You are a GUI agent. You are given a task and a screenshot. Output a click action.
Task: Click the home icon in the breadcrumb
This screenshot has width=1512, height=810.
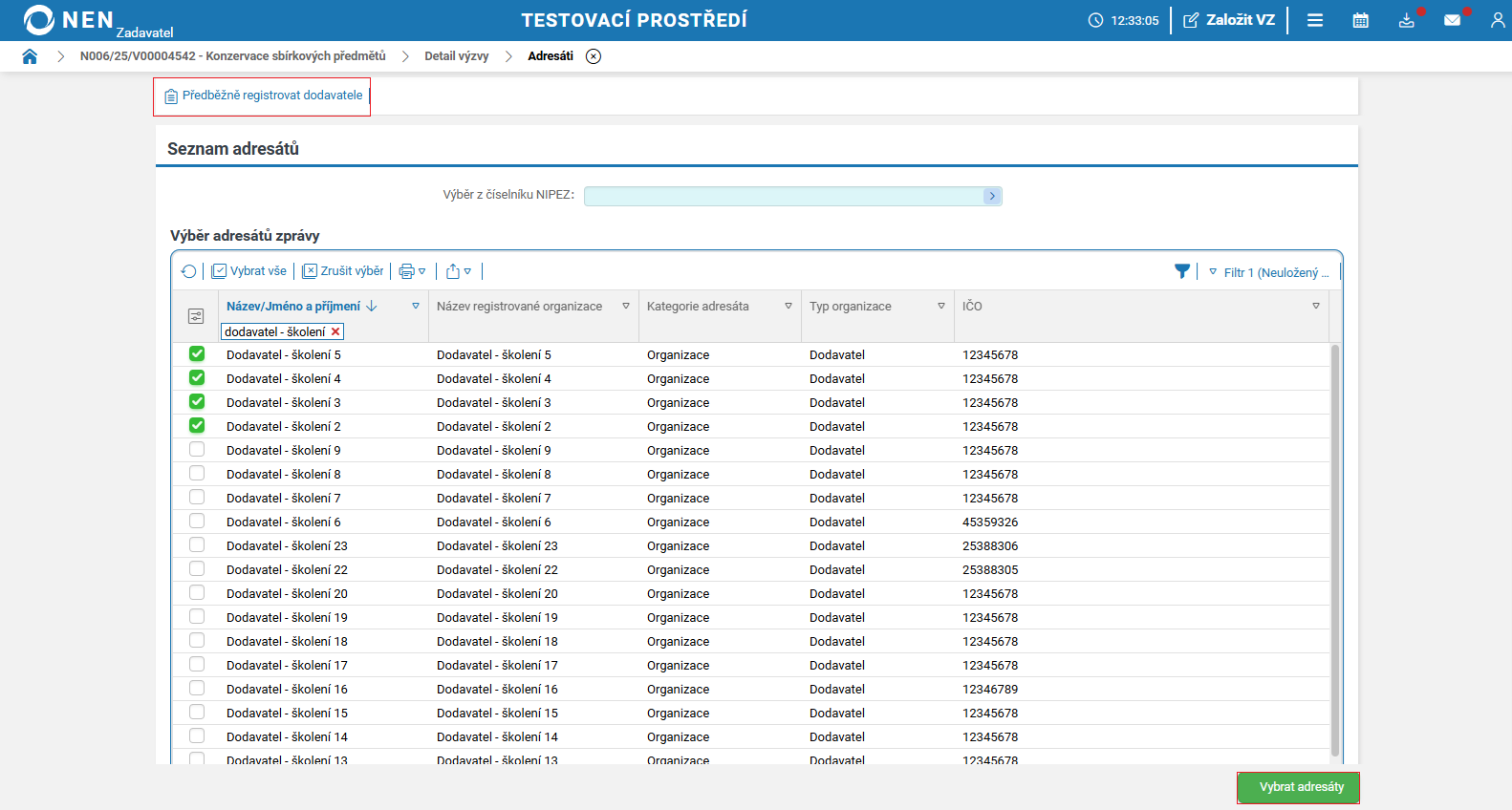pos(30,56)
